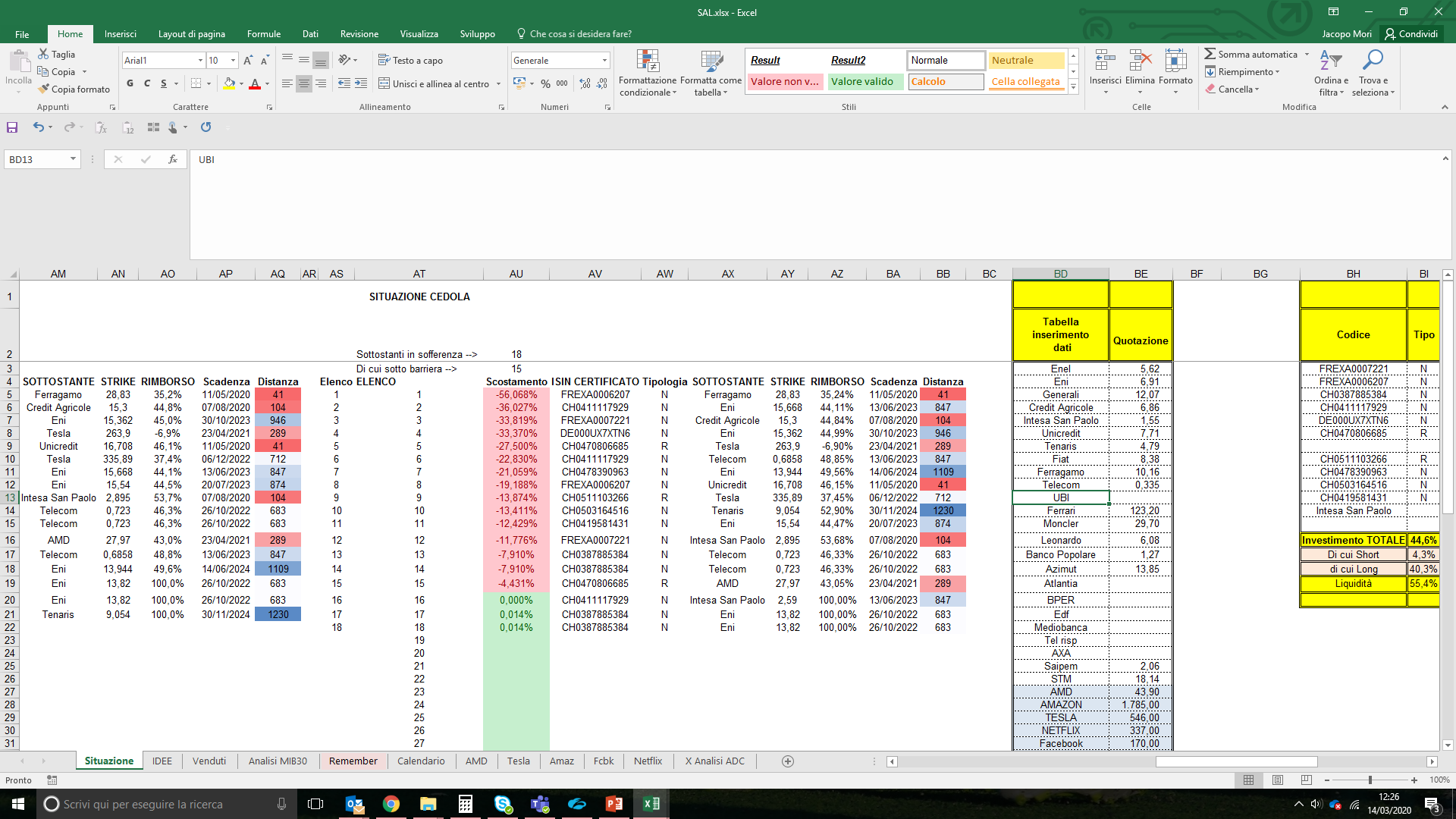Open the Arial1 font name dropdown
Viewport: 1456px width, 819px height.
pos(200,60)
